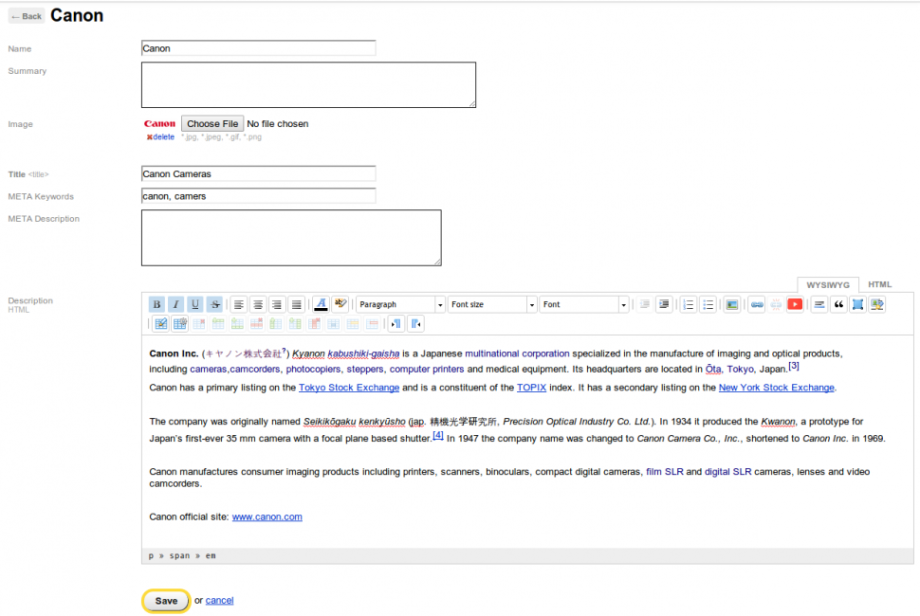Open the Font size dropdown
The height and width of the screenshot is (616, 920).
pos(492,304)
